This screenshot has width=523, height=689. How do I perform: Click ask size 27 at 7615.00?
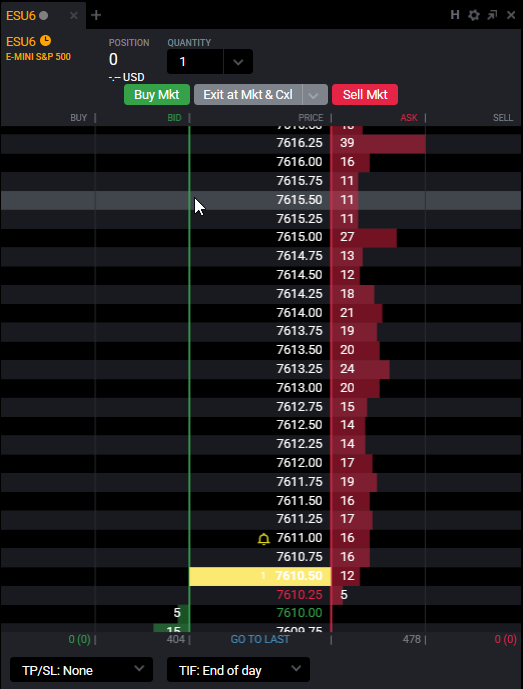tap(347, 237)
